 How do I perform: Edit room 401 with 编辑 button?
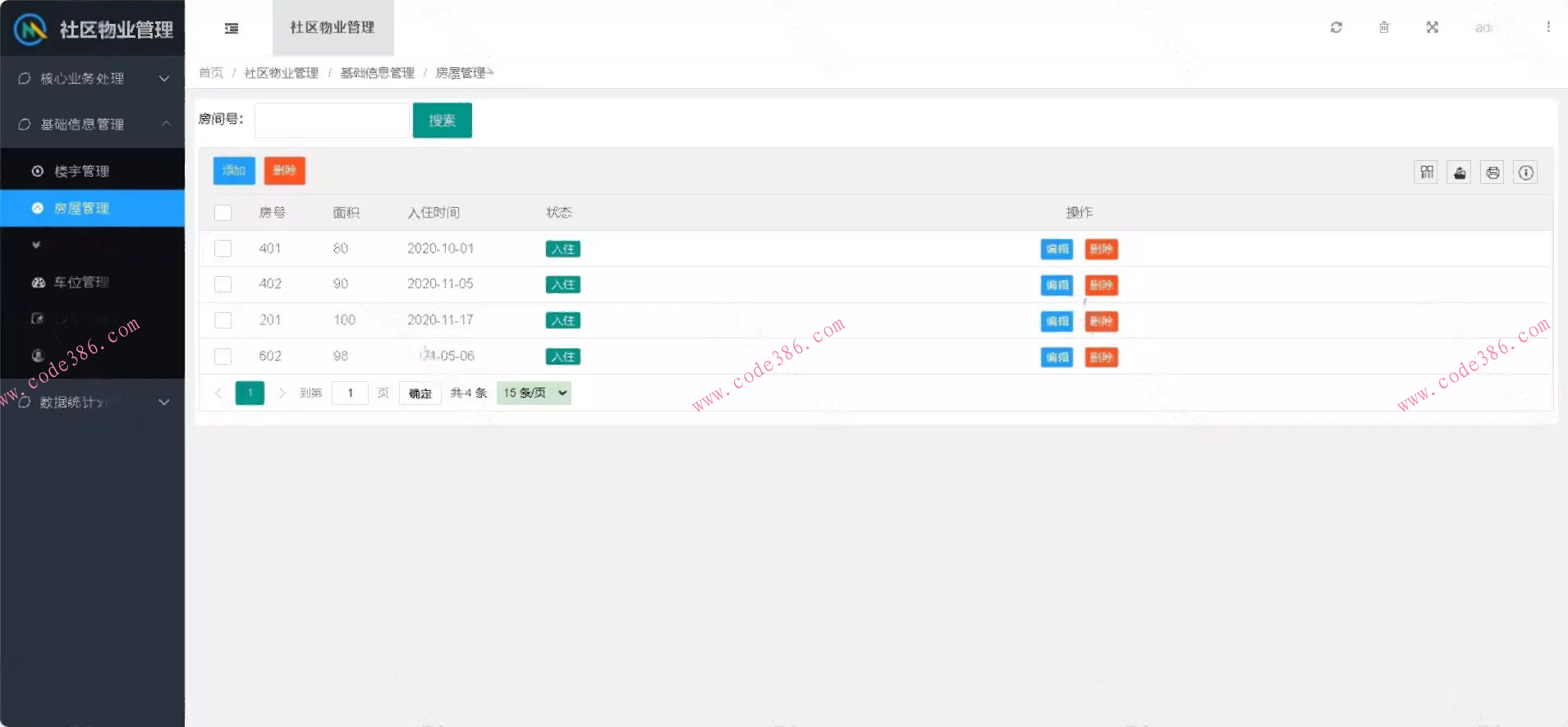(1057, 249)
